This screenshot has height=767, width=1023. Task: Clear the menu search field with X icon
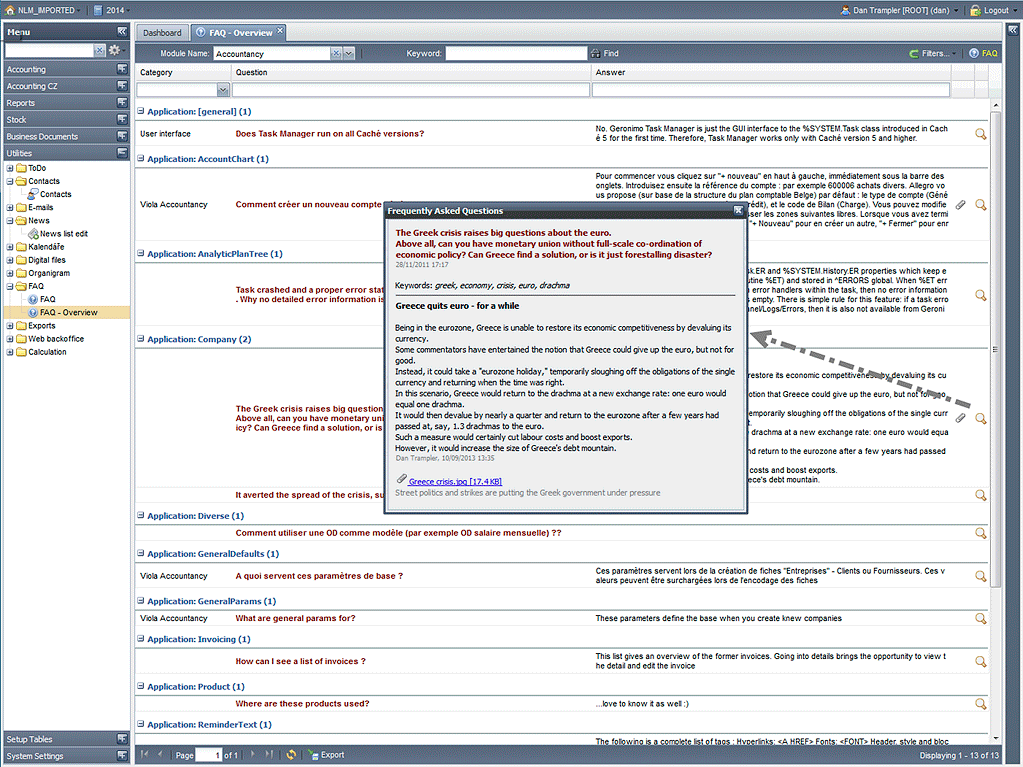pos(99,50)
